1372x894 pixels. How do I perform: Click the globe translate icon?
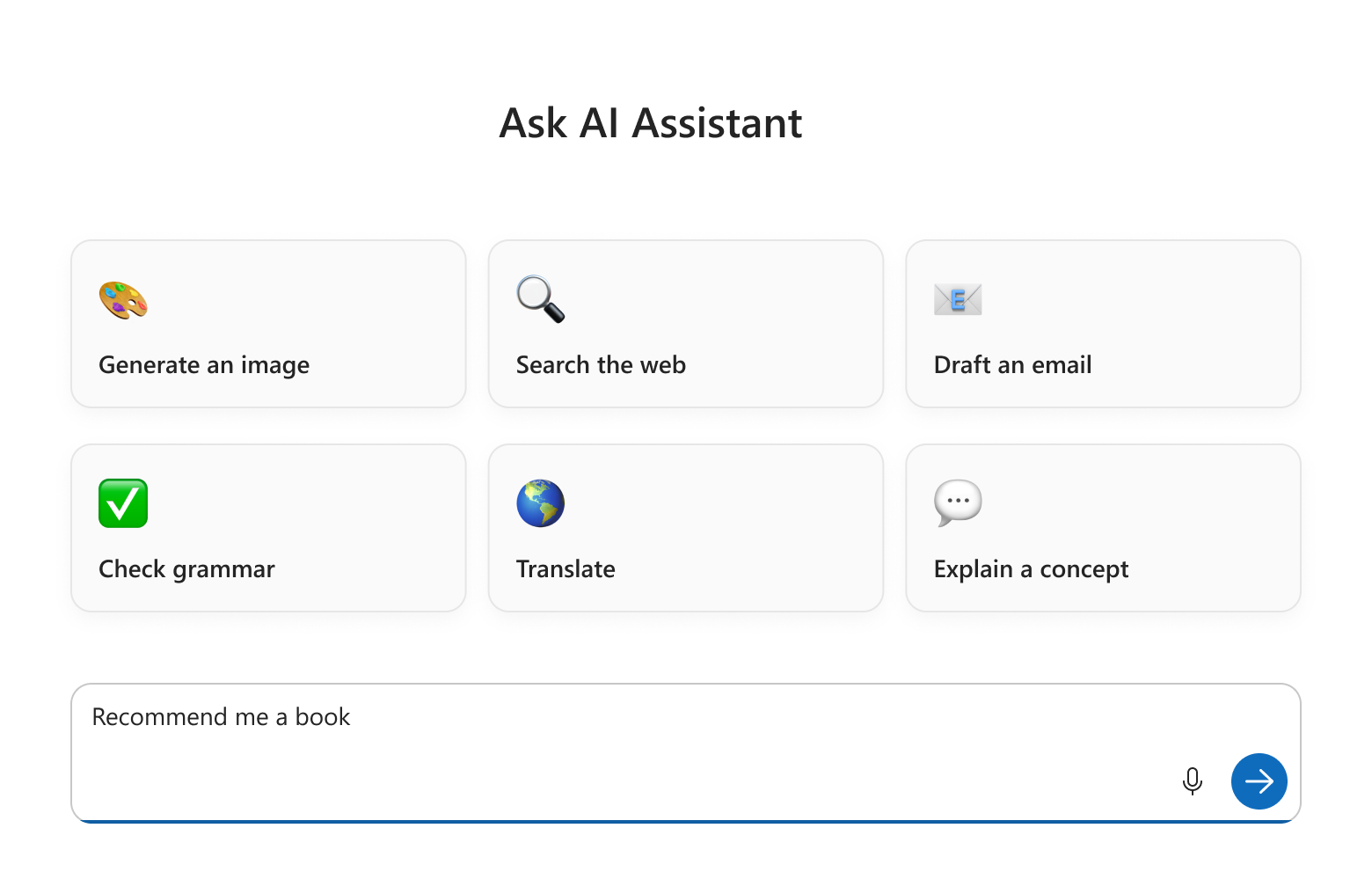click(x=541, y=503)
